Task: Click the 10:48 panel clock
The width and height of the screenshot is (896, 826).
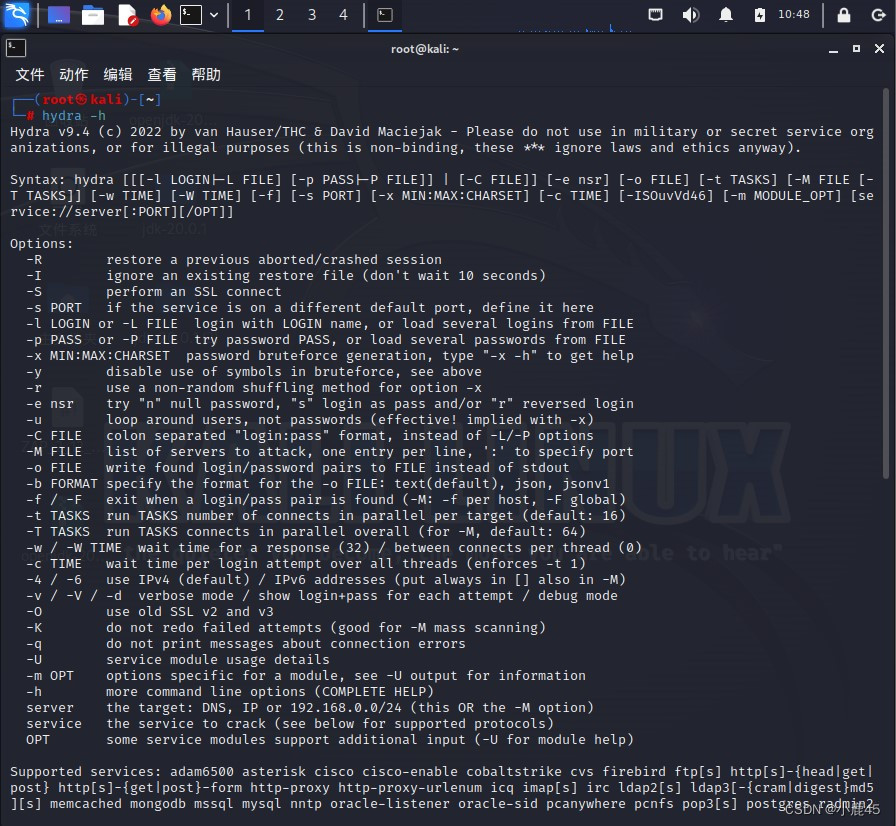Action: 794,14
